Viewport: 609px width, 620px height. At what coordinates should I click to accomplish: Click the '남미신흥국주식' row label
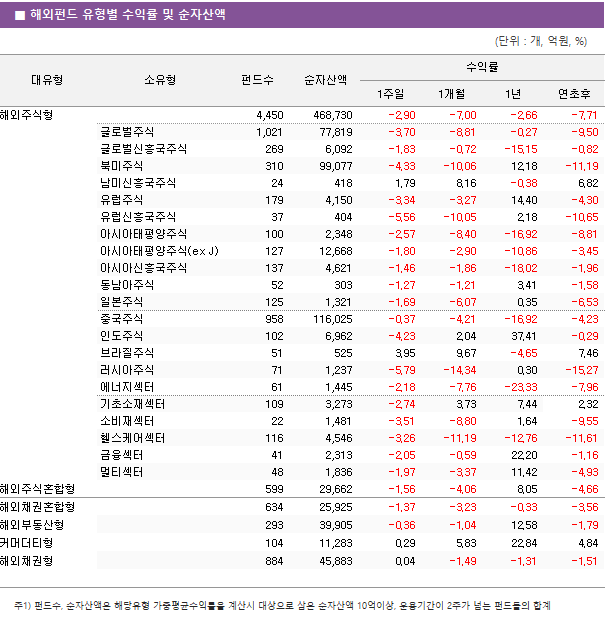click(138, 183)
